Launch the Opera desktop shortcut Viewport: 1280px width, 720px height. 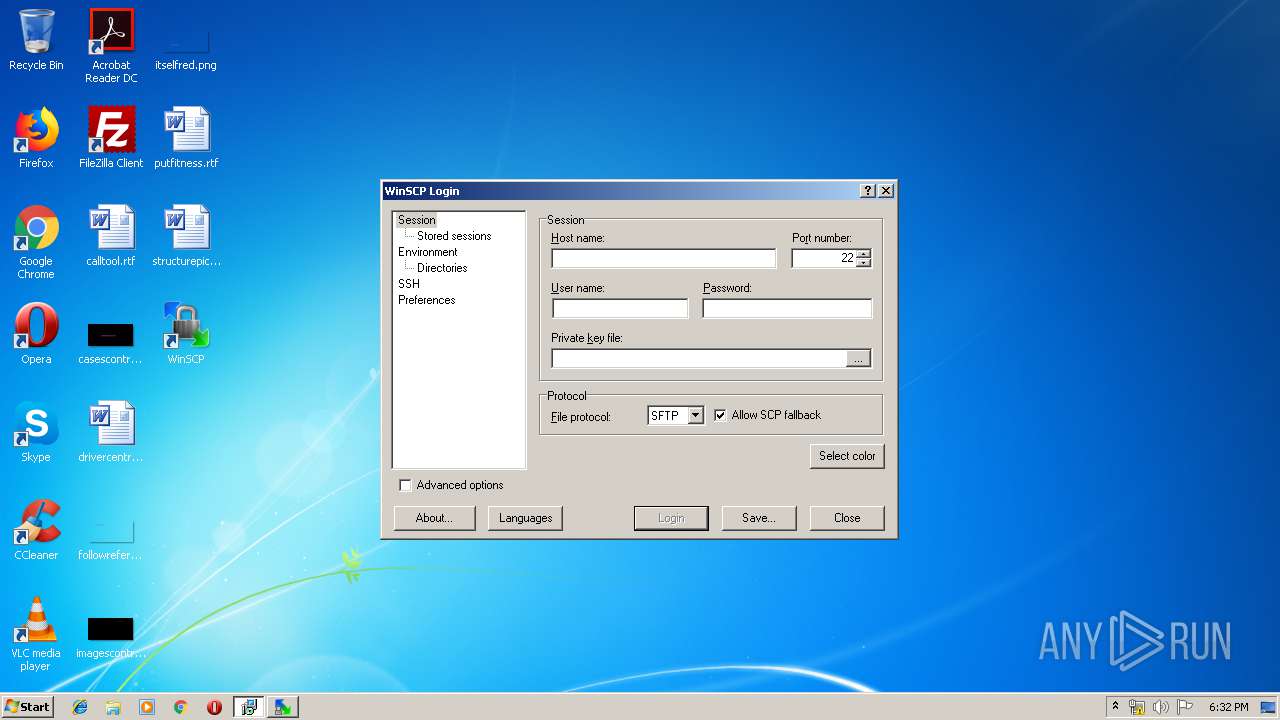tap(36, 334)
